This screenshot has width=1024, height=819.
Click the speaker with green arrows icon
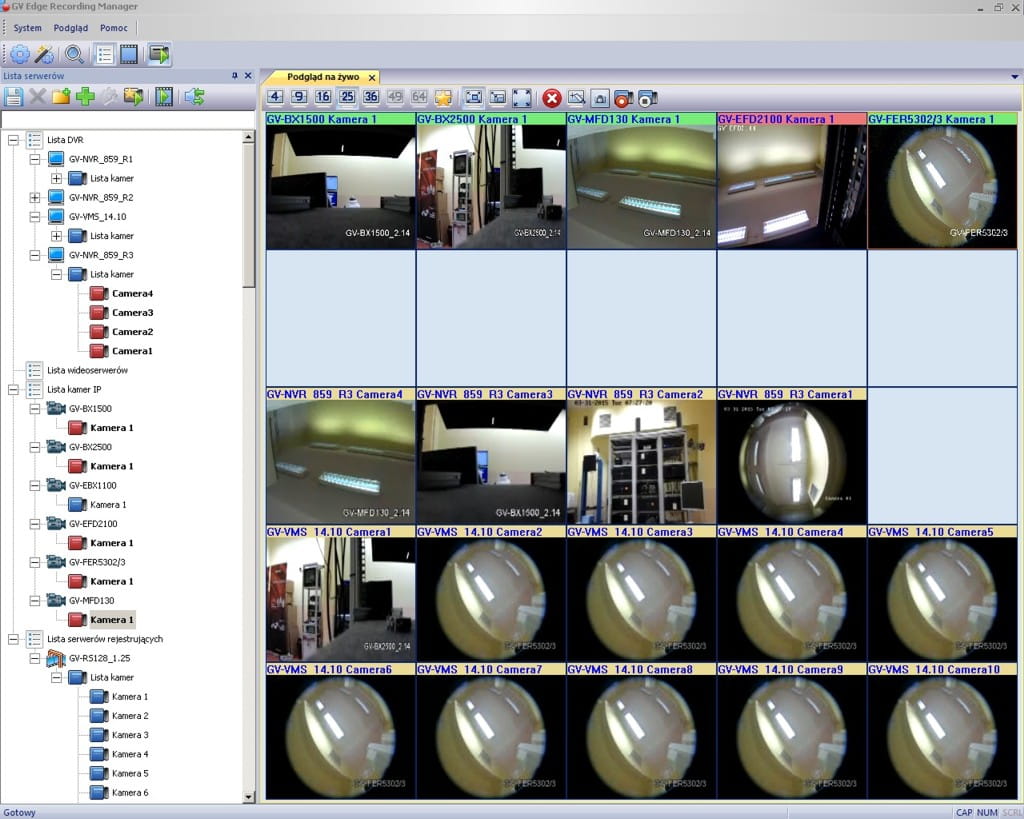[194, 96]
